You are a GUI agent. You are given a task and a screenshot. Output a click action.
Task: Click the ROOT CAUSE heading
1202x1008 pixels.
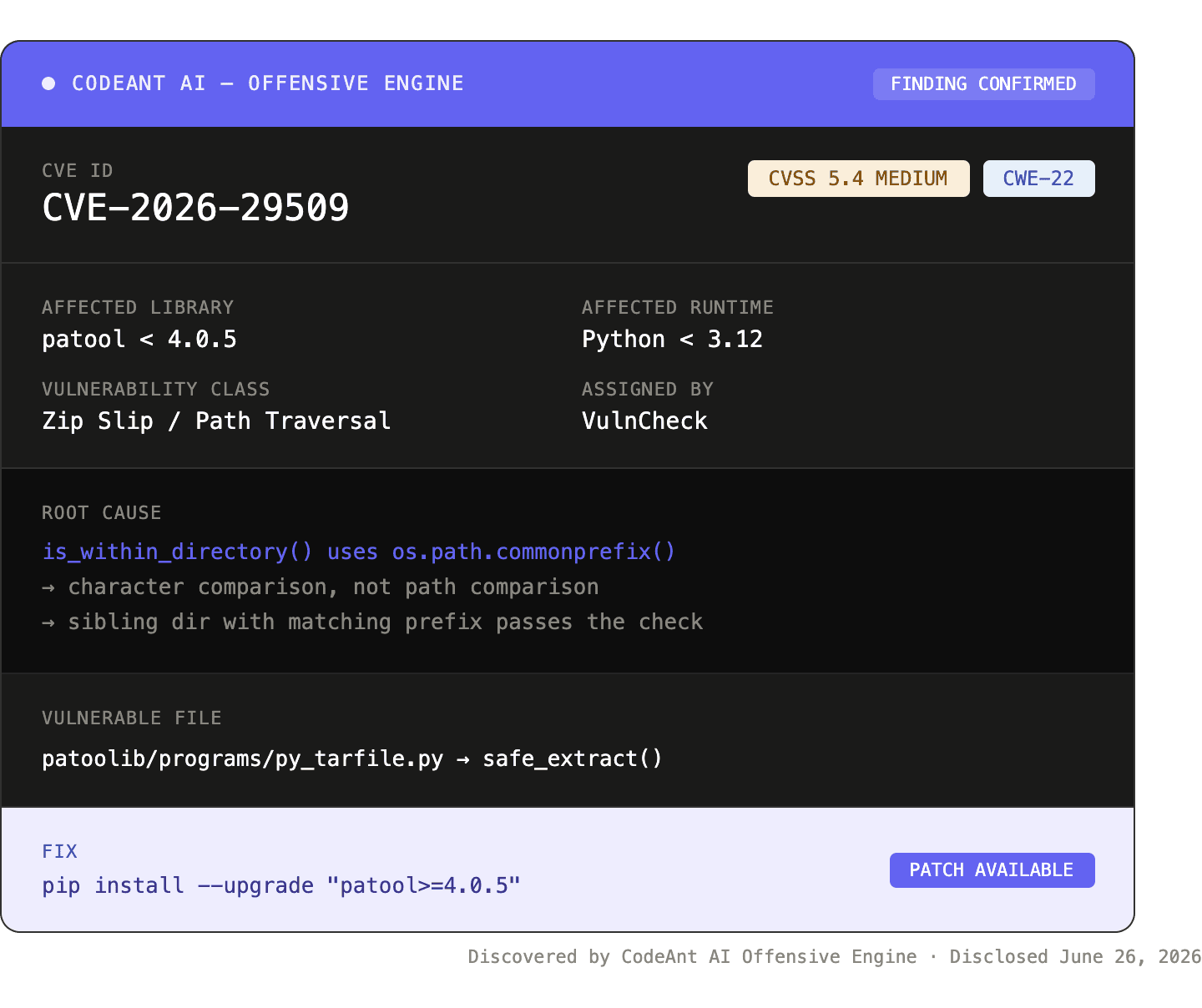click(102, 513)
